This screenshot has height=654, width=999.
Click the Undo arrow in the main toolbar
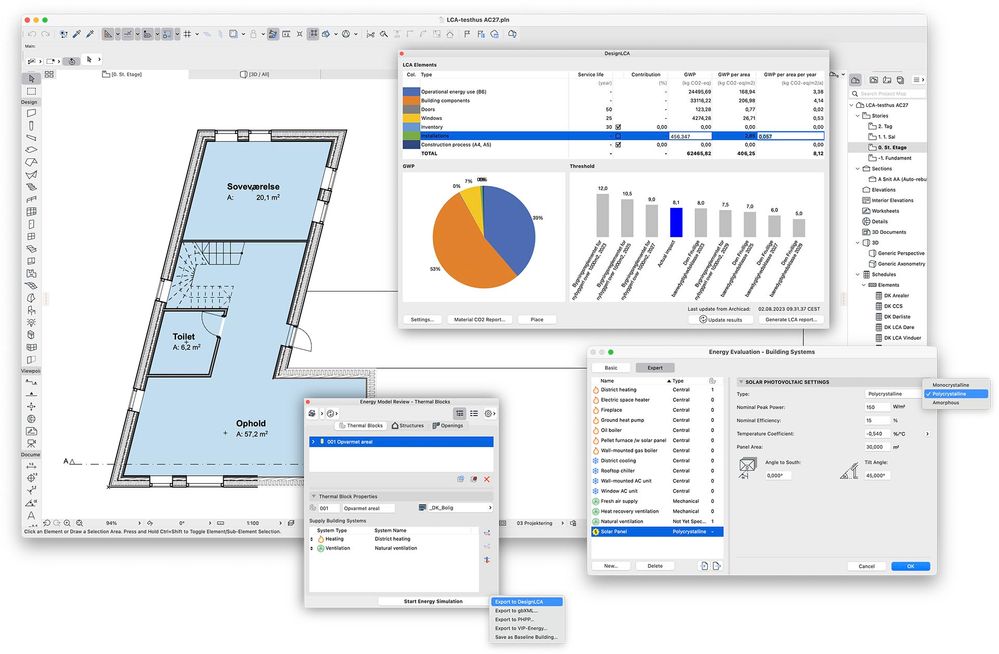(x=32, y=34)
